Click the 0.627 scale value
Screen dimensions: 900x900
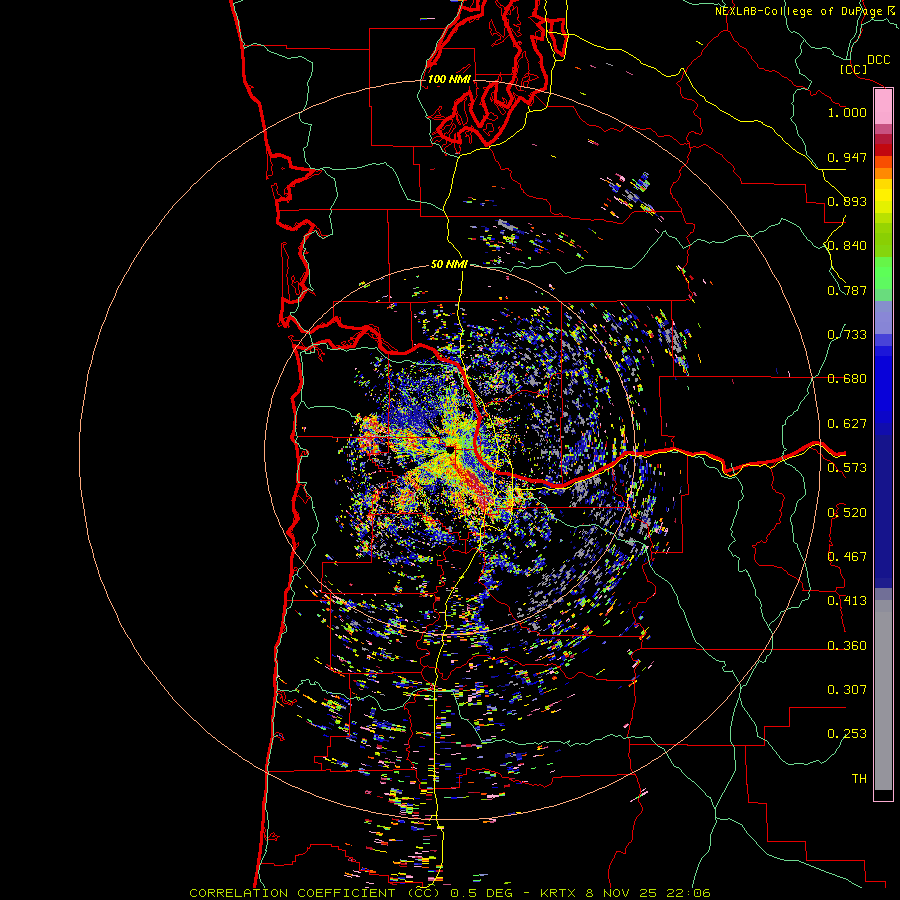[x=847, y=424]
